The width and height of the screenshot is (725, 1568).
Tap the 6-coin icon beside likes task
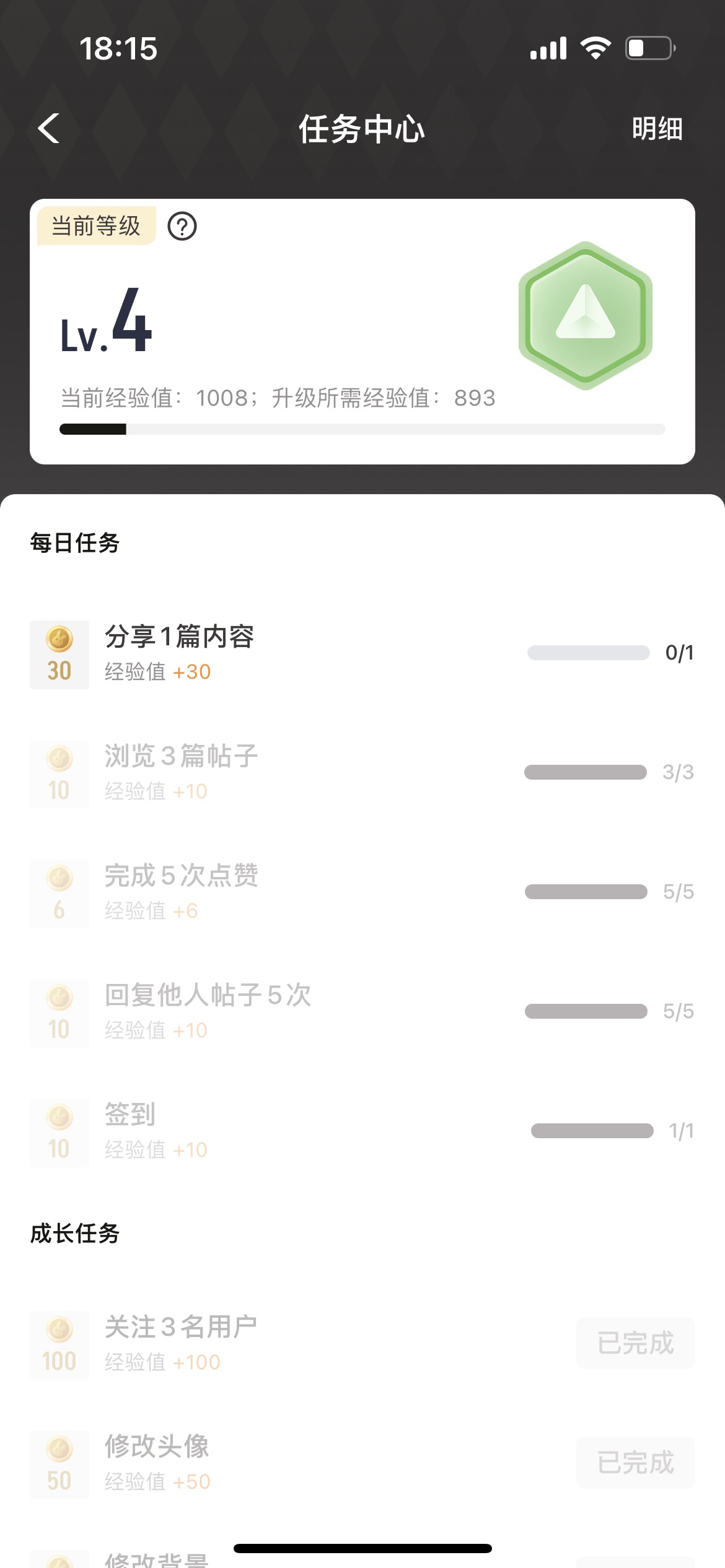59,894
